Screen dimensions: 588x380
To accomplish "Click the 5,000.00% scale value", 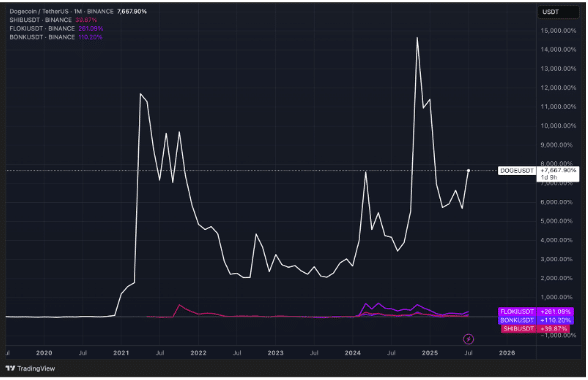I will click(x=556, y=221).
